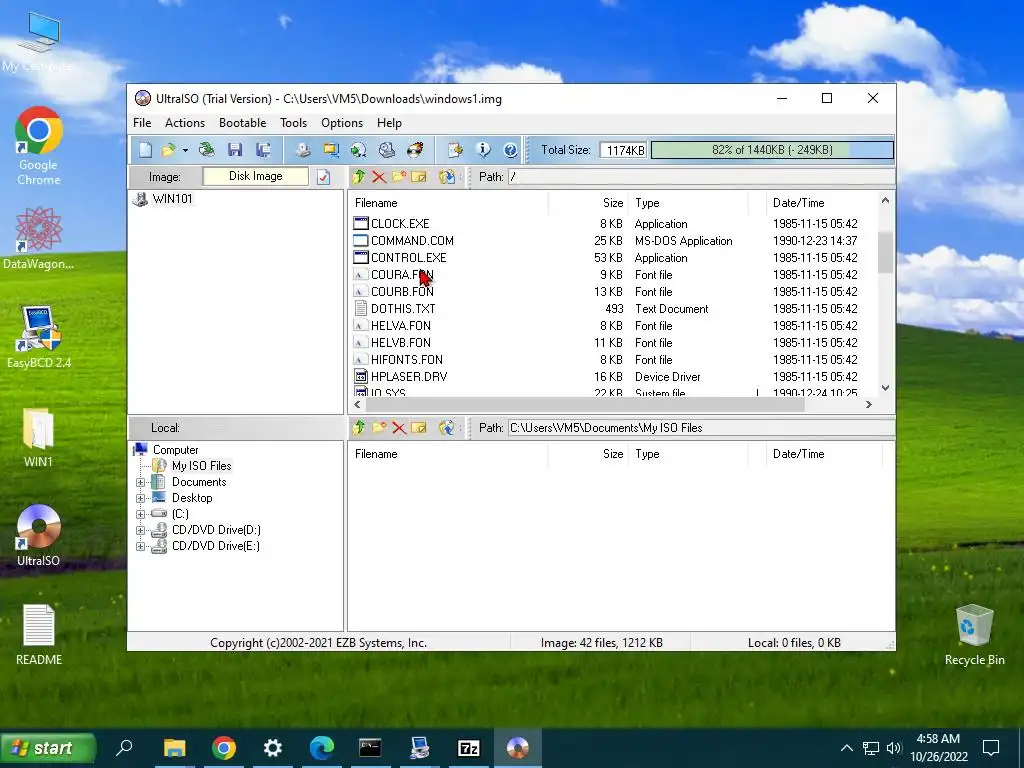Viewport: 1024px width, 768px height.
Task: Click the Mount to Virtual Drive icon
Action: pyautogui.click(x=387, y=150)
